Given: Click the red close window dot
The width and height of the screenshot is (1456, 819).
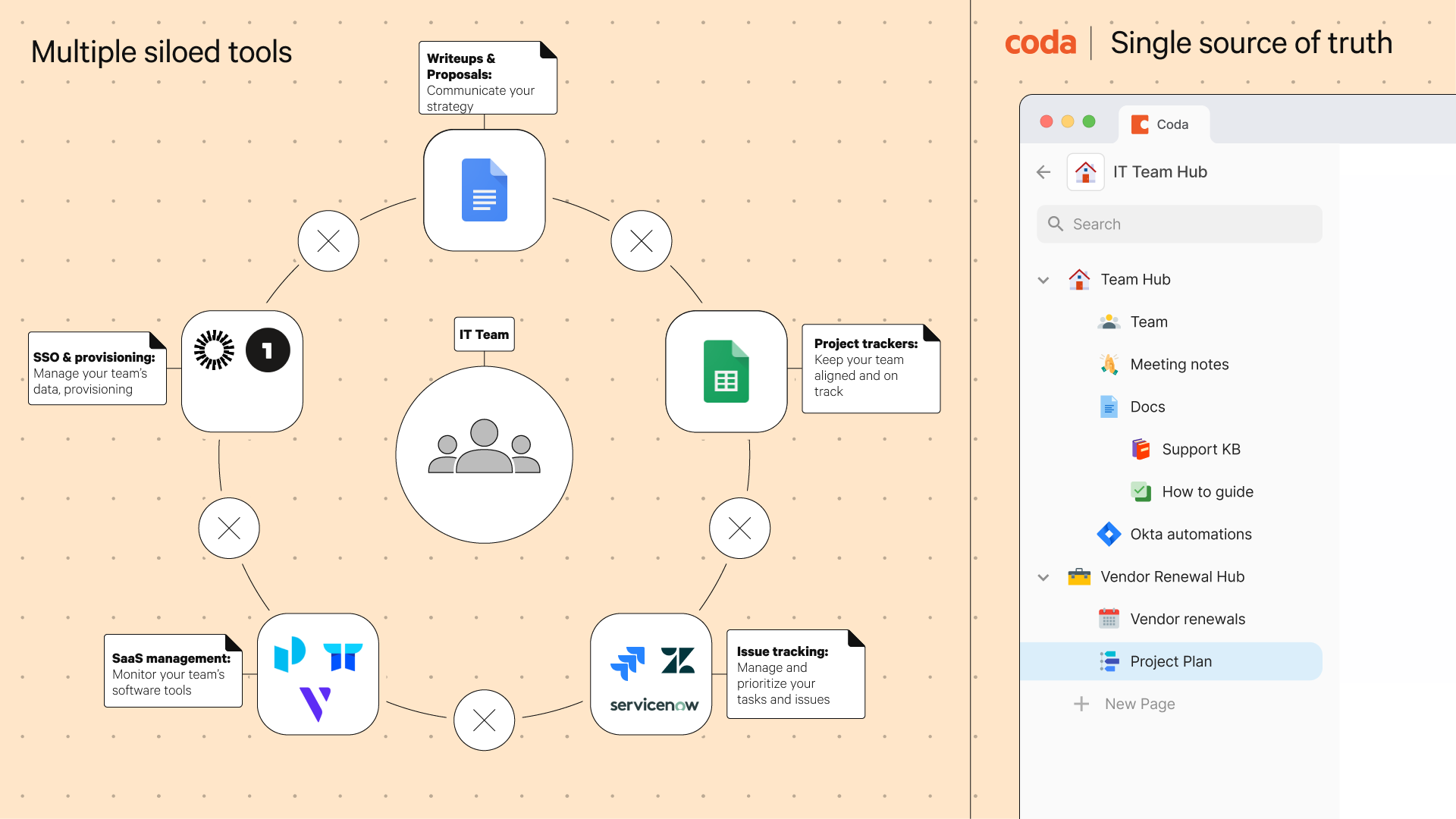Looking at the screenshot, I should click(x=1046, y=121).
